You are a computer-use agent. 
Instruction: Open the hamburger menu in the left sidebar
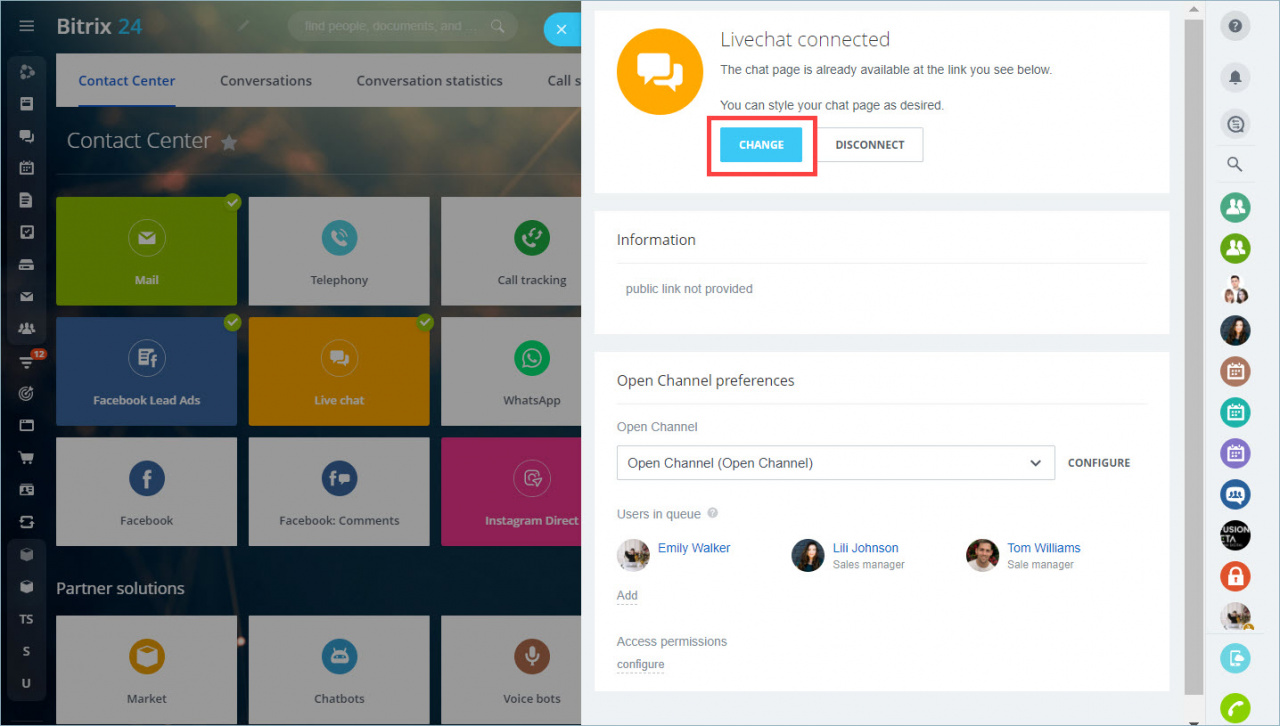27,27
